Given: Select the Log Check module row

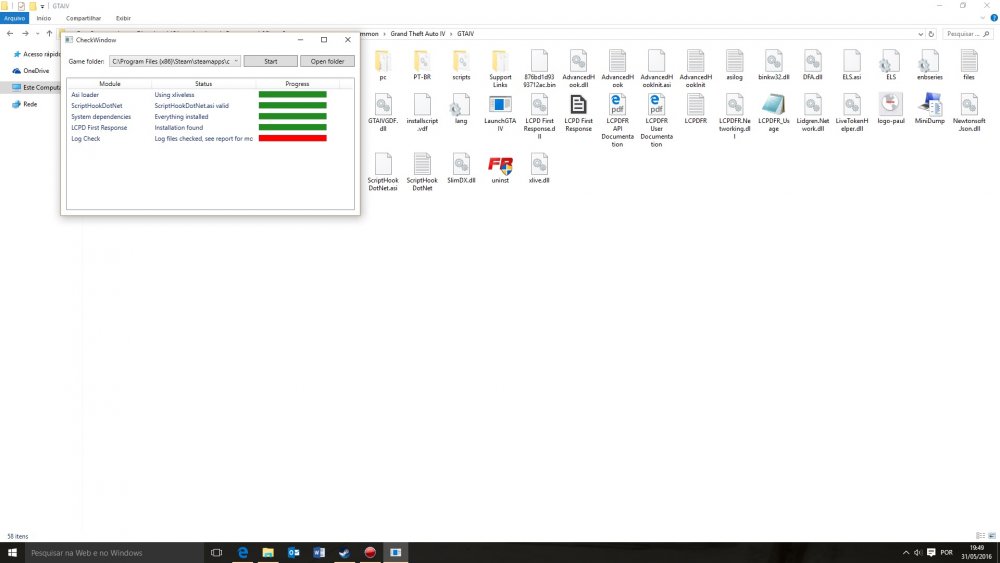Looking at the screenshot, I should pos(210,138).
